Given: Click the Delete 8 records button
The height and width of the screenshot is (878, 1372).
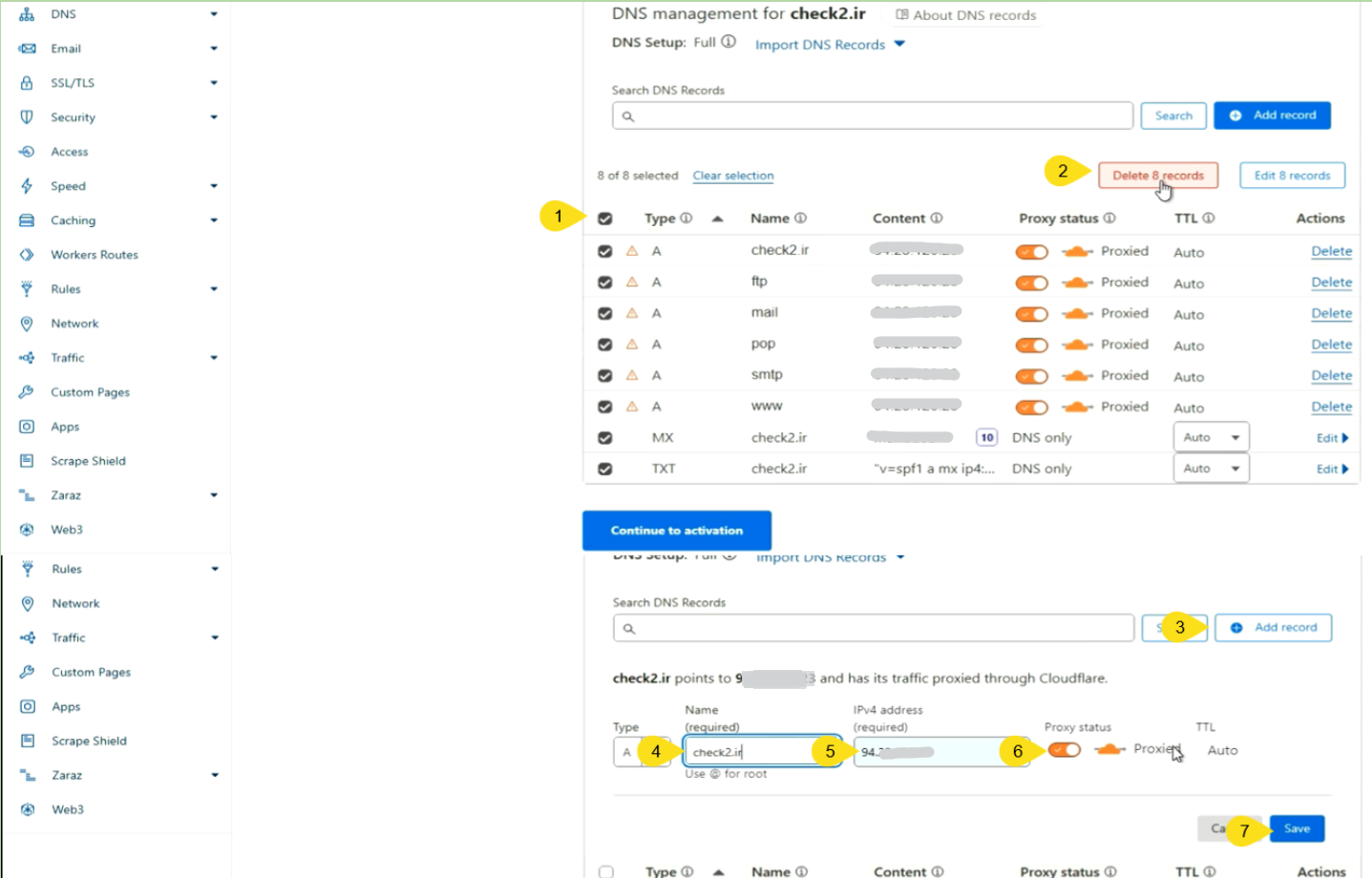Looking at the screenshot, I should [x=1158, y=176].
